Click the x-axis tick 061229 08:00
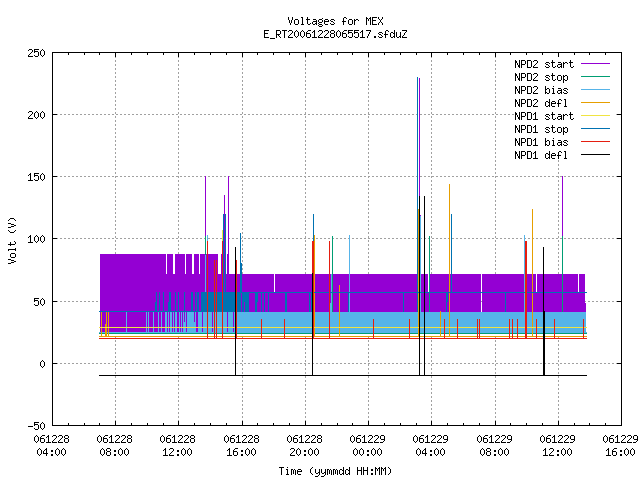Viewport: 640px width, 480px height. click(x=494, y=446)
